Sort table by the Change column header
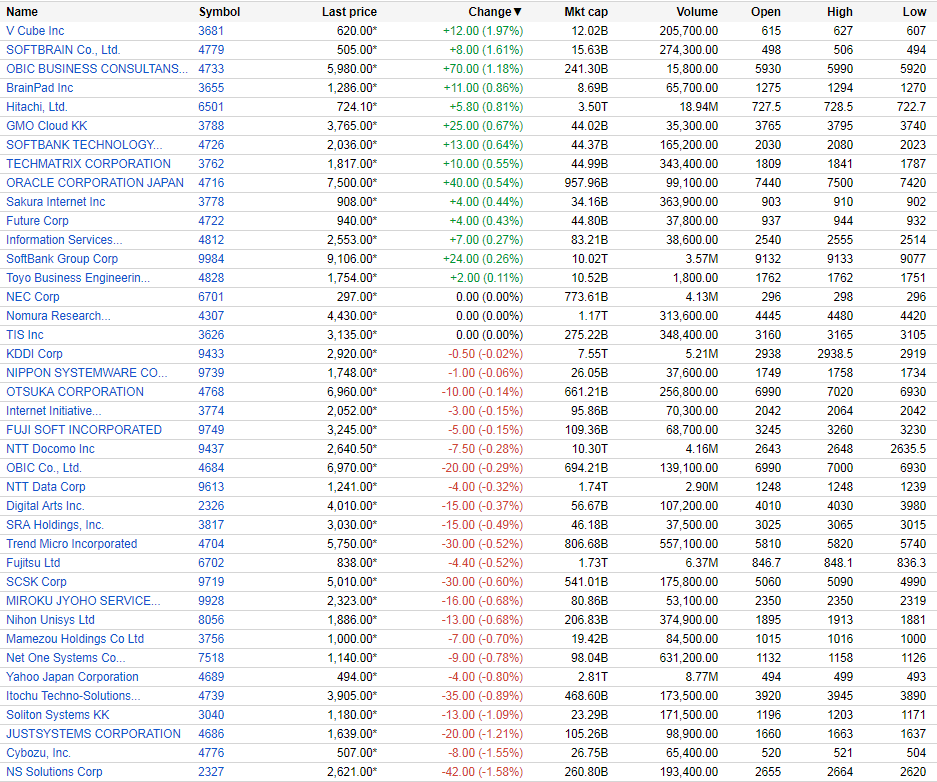This screenshot has width=937, height=782. pyautogui.click(x=495, y=12)
